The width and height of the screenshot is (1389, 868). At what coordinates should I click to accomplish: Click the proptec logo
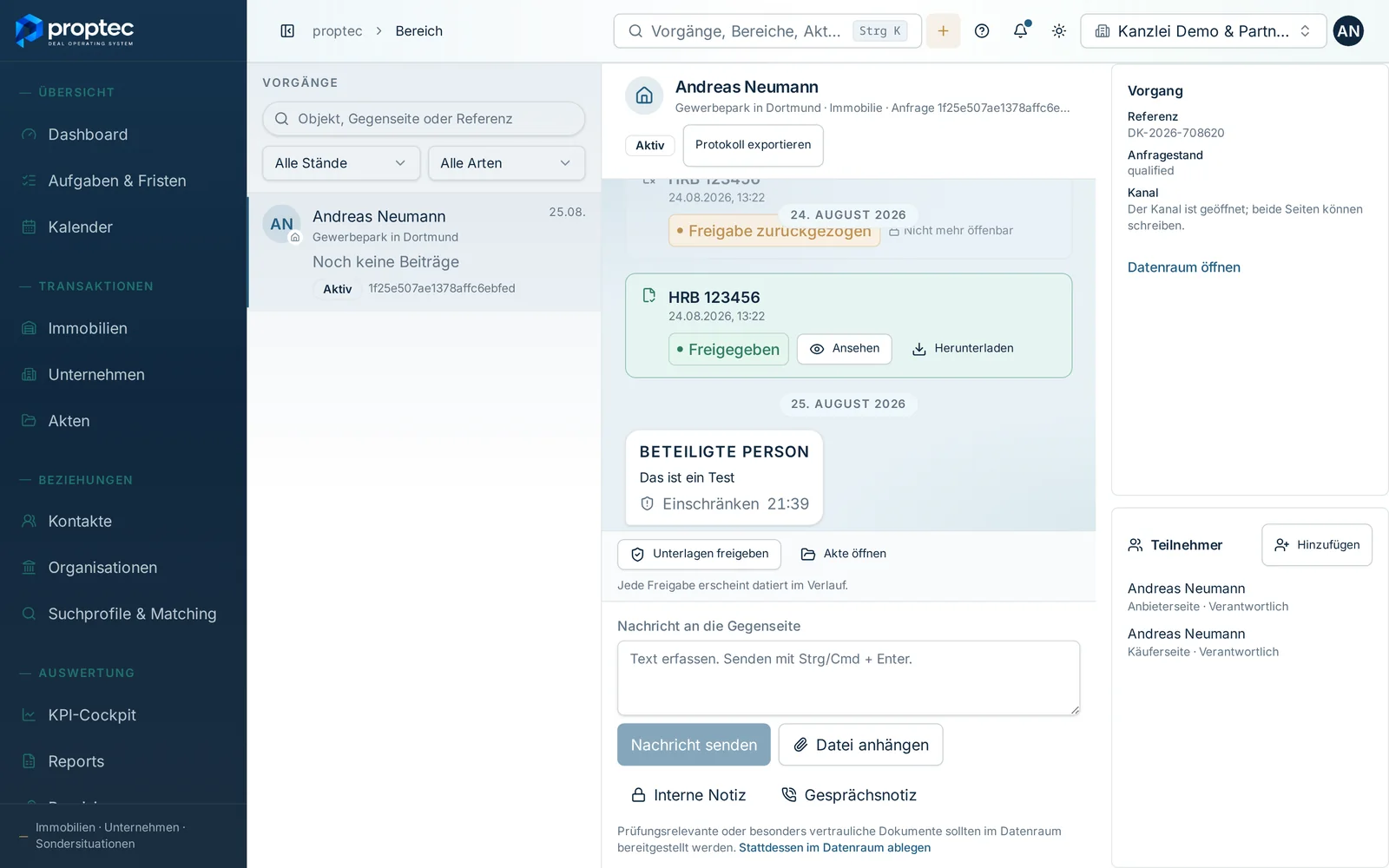pos(75,30)
